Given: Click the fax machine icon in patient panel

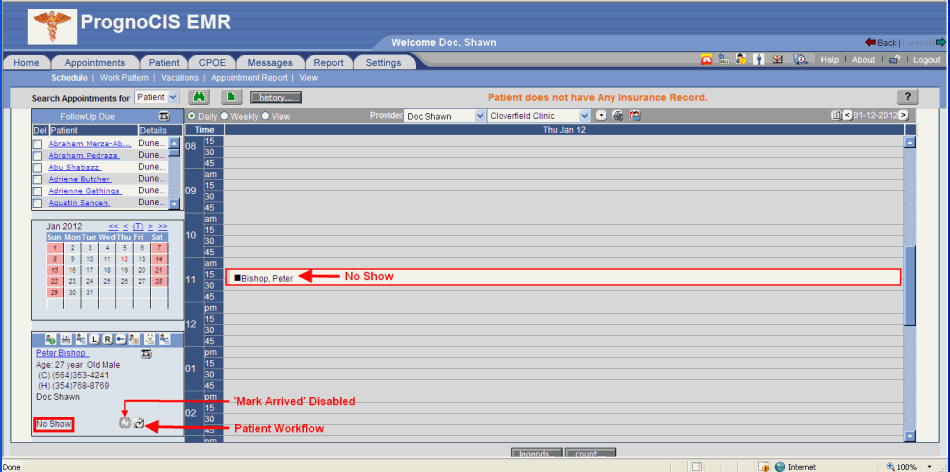Looking at the screenshot, I should (67, 339).
